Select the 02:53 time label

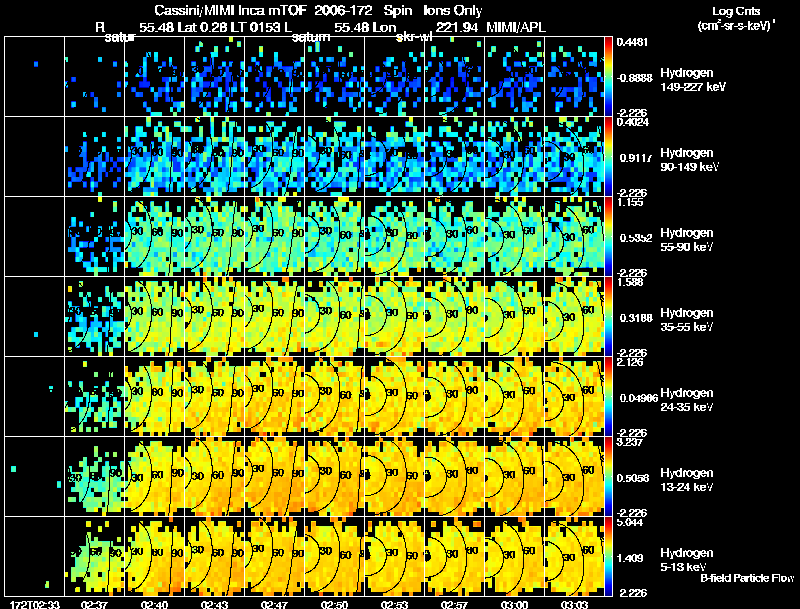click(x=394, y=604)
